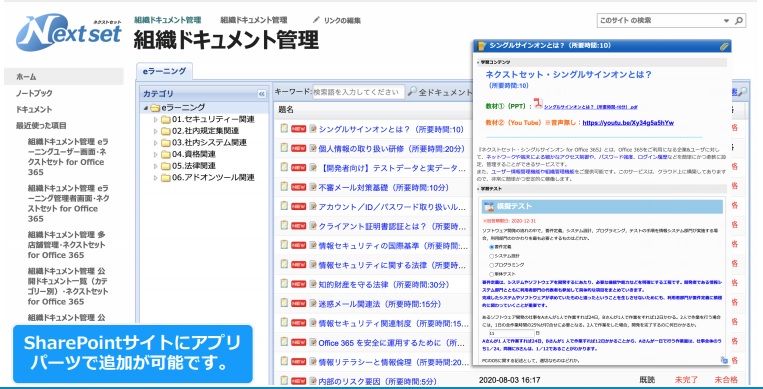Open ノートブック in the left navigation

pos(34,93)
